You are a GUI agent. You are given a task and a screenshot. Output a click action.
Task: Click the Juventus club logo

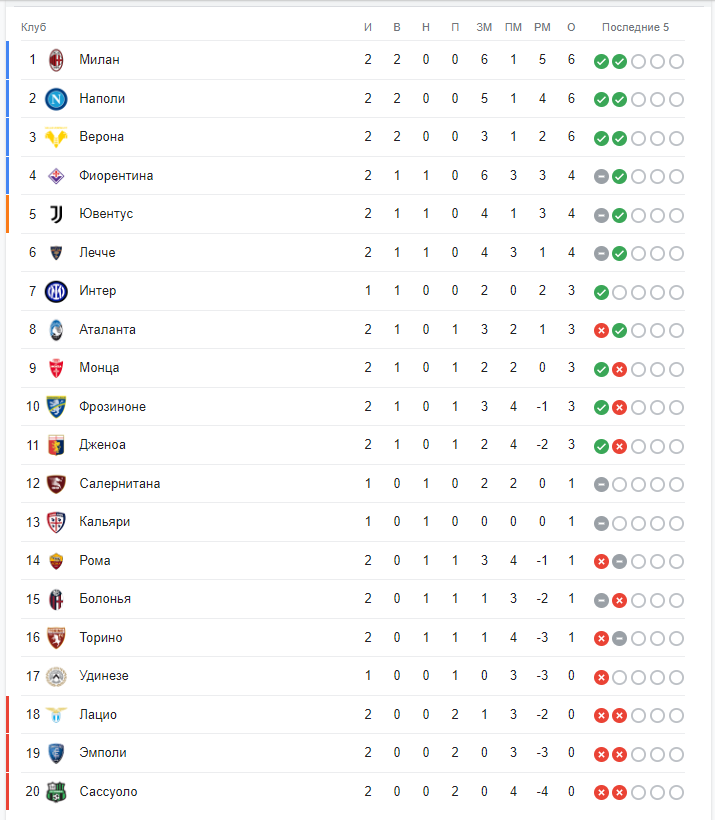click(x=56, y=214)
